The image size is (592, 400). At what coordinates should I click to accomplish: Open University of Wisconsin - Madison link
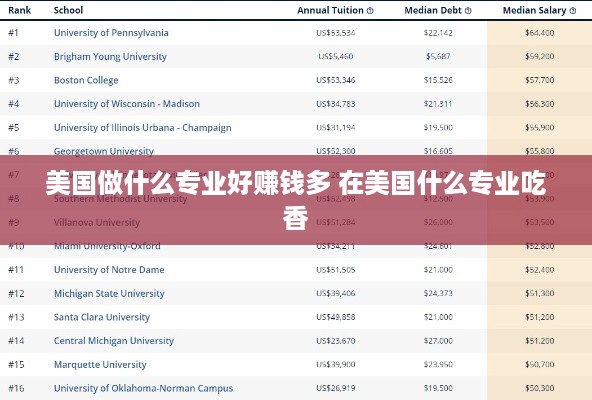point(127,104)
